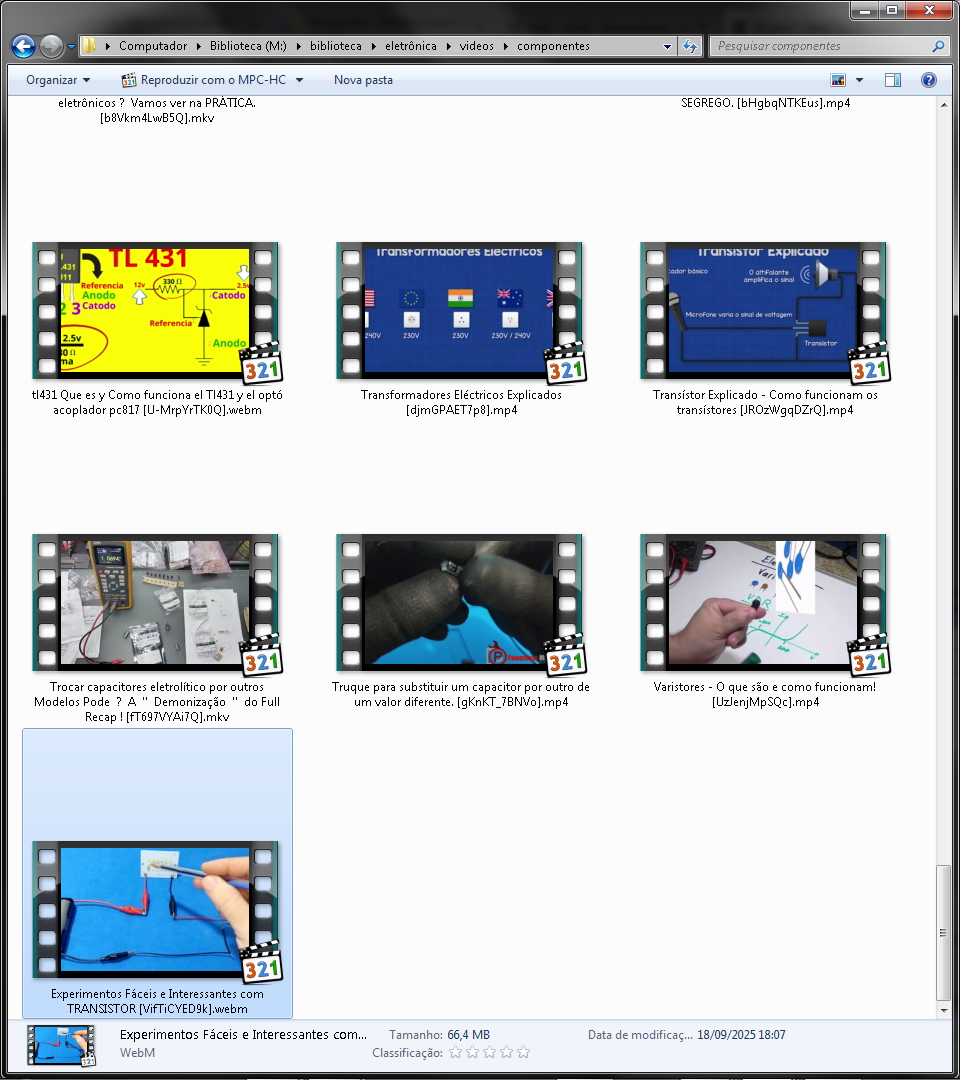The height and width of the screenshot is (1080, 960).
Task: Open more view options dropdown arrow
Action: 859,80
